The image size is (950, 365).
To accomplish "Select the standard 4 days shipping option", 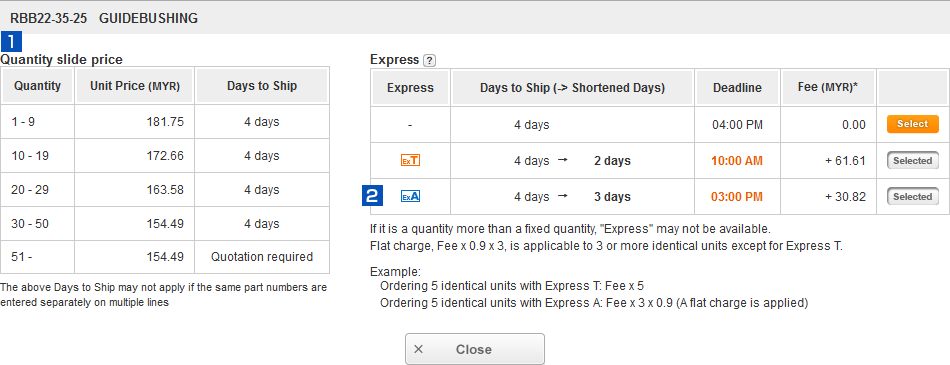I will click(912, 124).
